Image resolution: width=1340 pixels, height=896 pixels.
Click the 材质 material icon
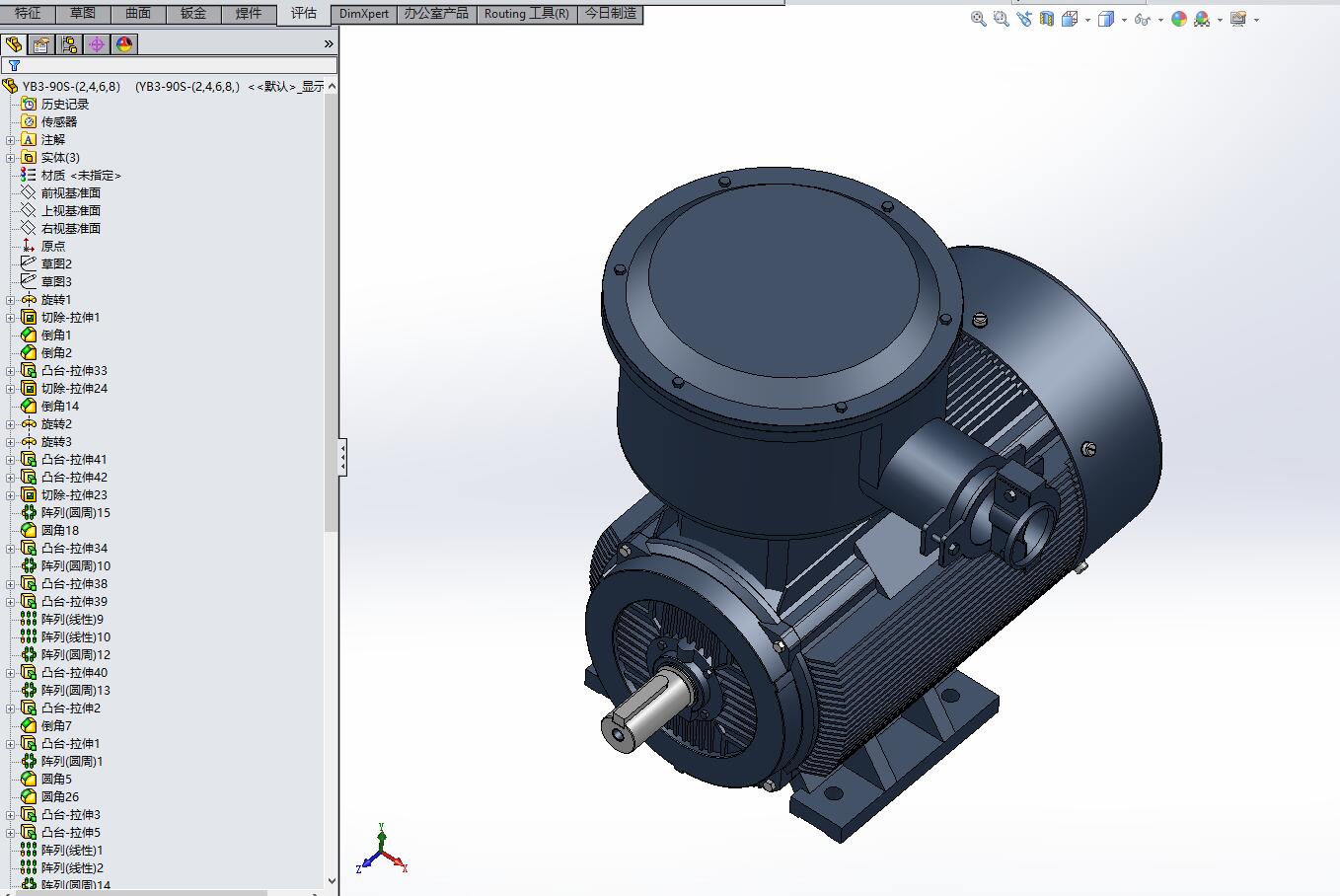[29, 175]
